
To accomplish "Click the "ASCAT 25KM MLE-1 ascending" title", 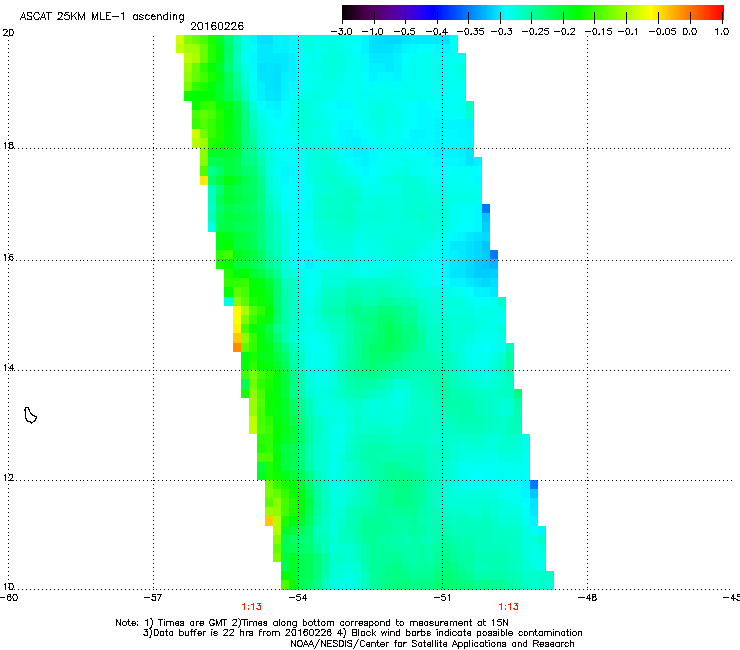I will (x=102, y=17).
